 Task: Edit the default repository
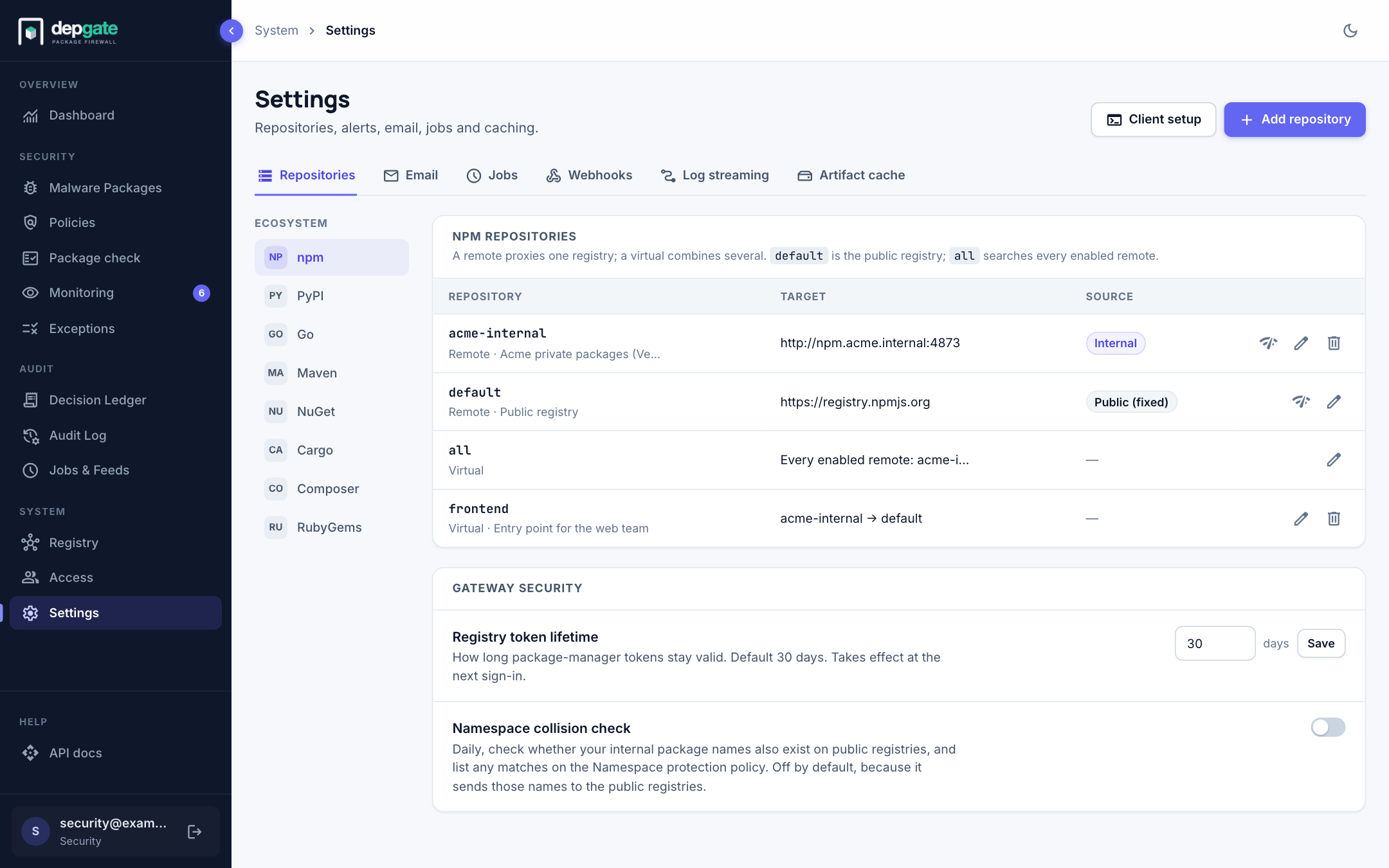coord(1334,402)
